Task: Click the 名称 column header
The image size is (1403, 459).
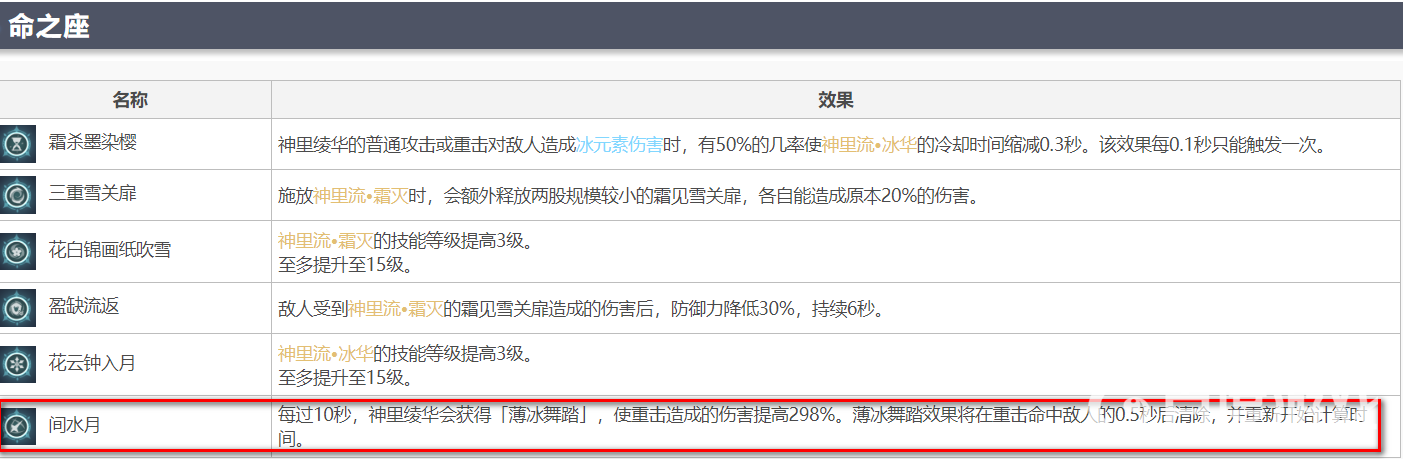Action: 130,100
